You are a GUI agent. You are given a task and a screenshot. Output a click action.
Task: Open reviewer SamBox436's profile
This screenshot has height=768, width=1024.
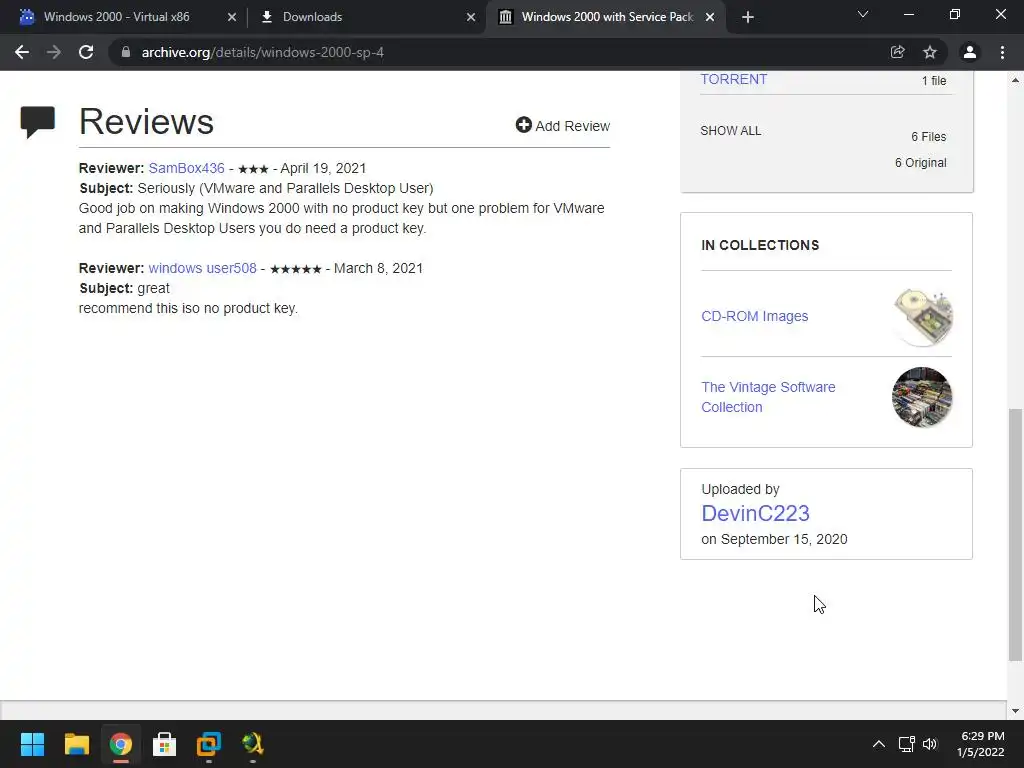pyautogui.click(x=186, y=168)
